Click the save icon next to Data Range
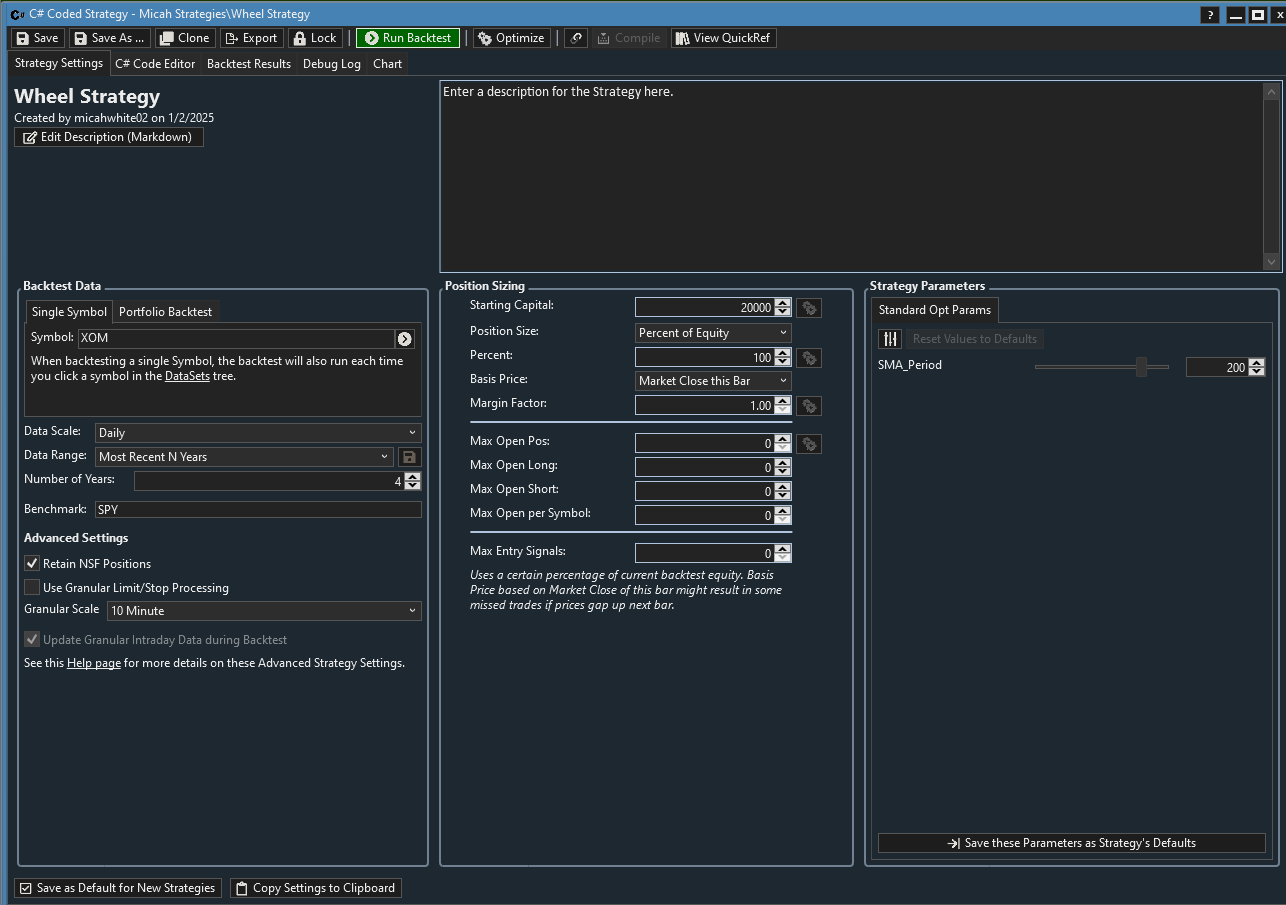The width and height of the screenshot is (1286, 905). point(409,457)
